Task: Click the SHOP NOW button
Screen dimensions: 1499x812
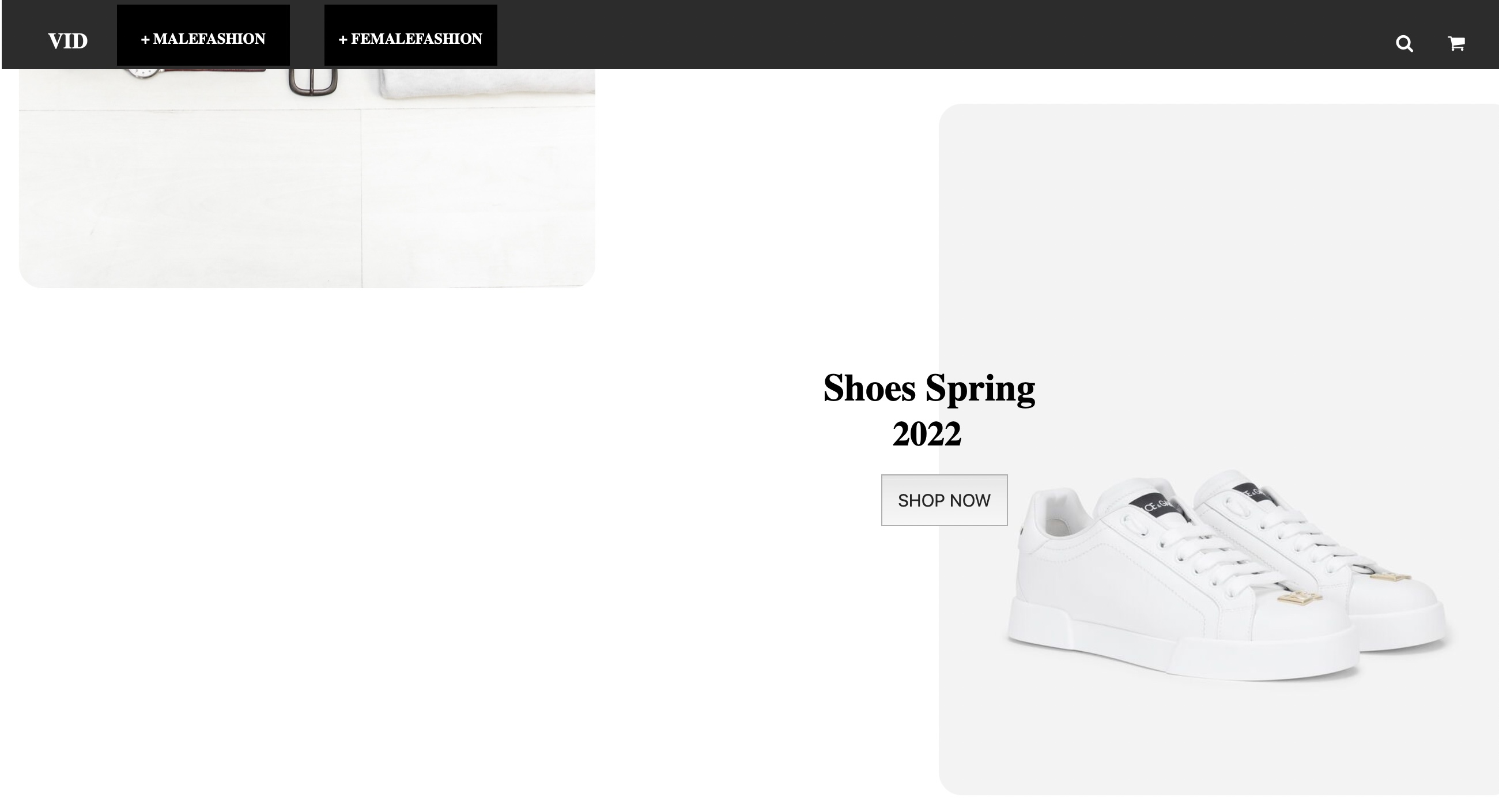Action: pos(944,500)
